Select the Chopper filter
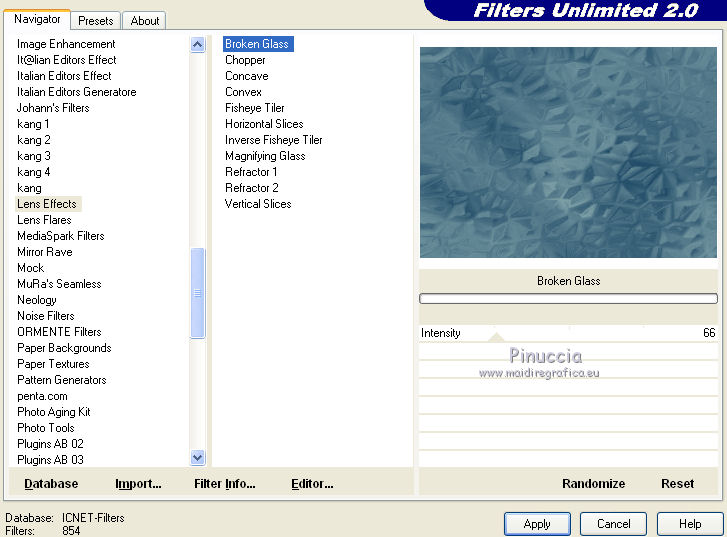Viewport: 727px width, 537px height. point(245,60)
